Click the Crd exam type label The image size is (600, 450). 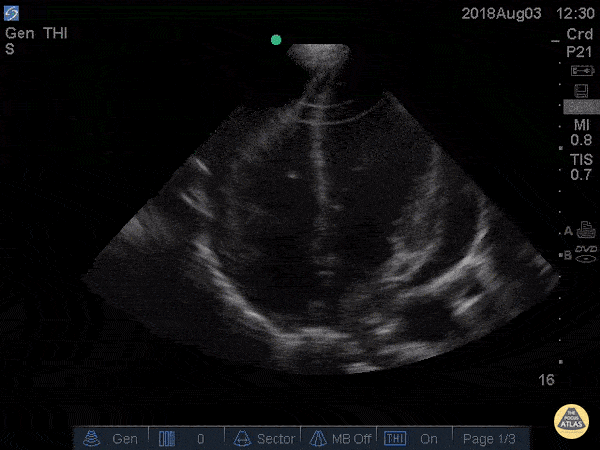coord(580,34)
